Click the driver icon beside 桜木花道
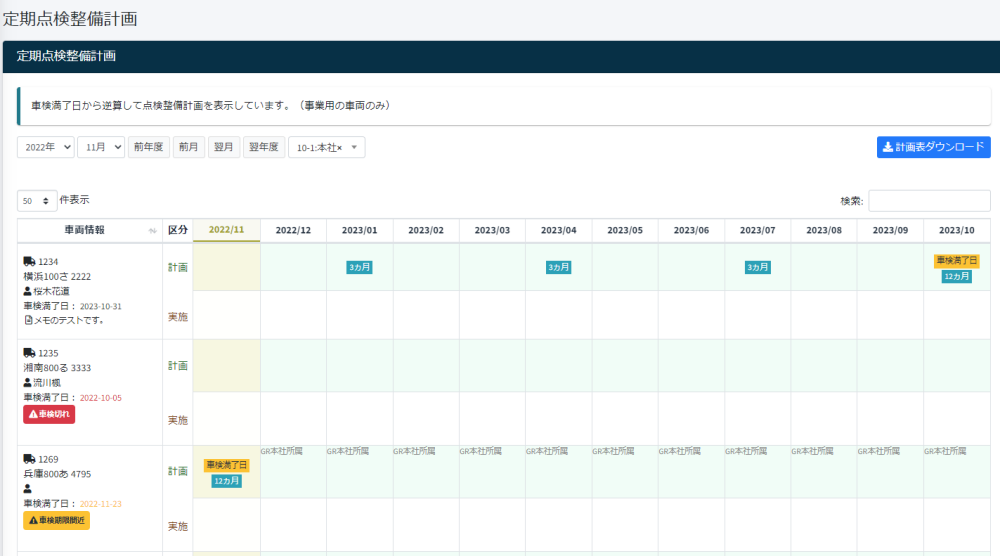Viewport: 1000px width, 556px height. tap(28, 291)
